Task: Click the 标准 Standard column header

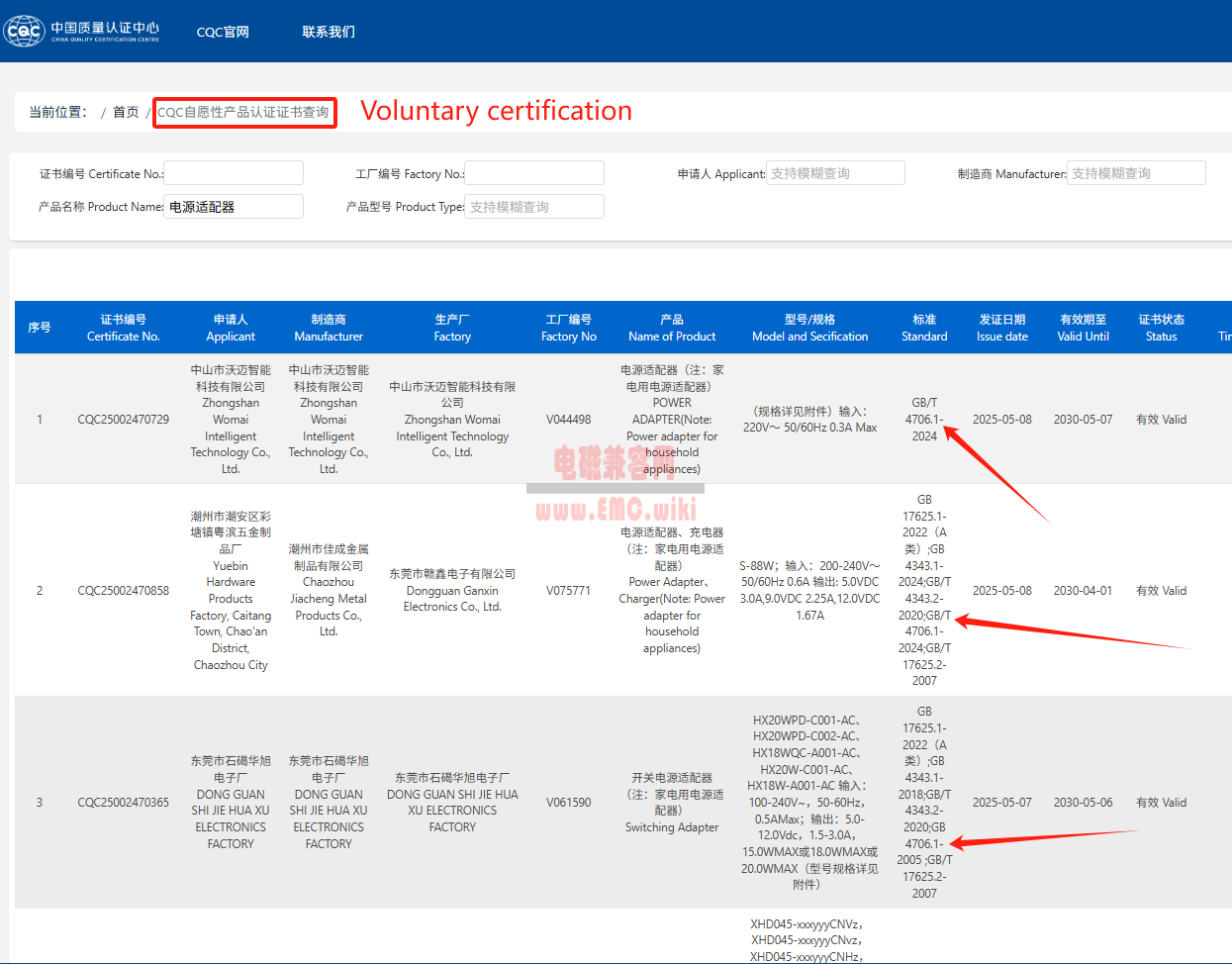Action: click(x=924, y=328)
